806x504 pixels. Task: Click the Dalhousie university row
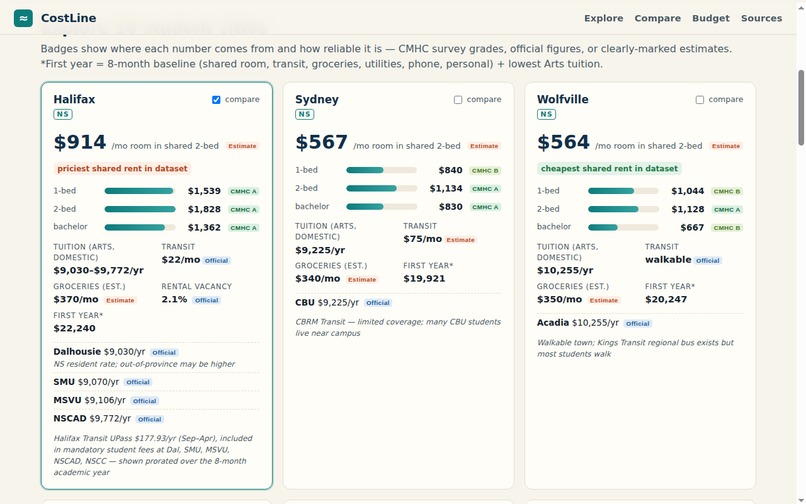point(157,357)
